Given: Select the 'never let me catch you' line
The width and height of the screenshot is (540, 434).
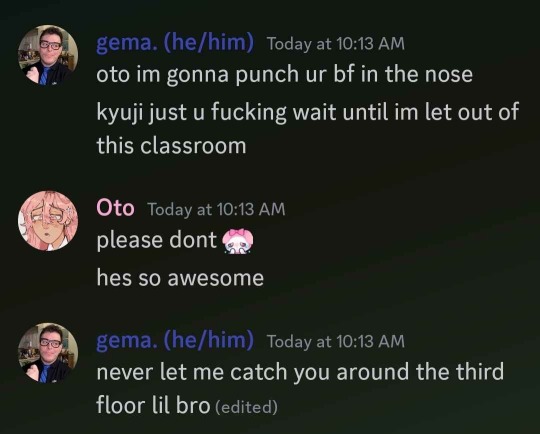Looking at the screenshot, I should (300, 372).
